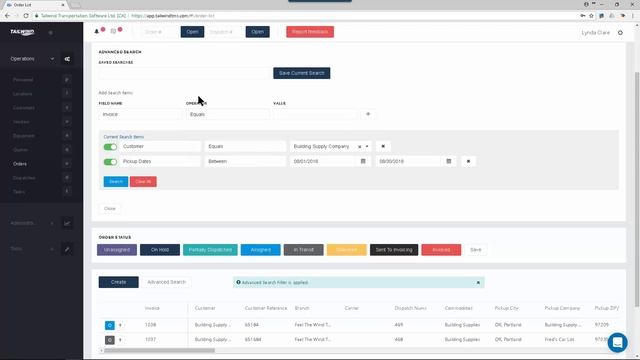Open Locations in the sidebar
The width and height of the screenshot is (640, 360).
coord(22,94)
